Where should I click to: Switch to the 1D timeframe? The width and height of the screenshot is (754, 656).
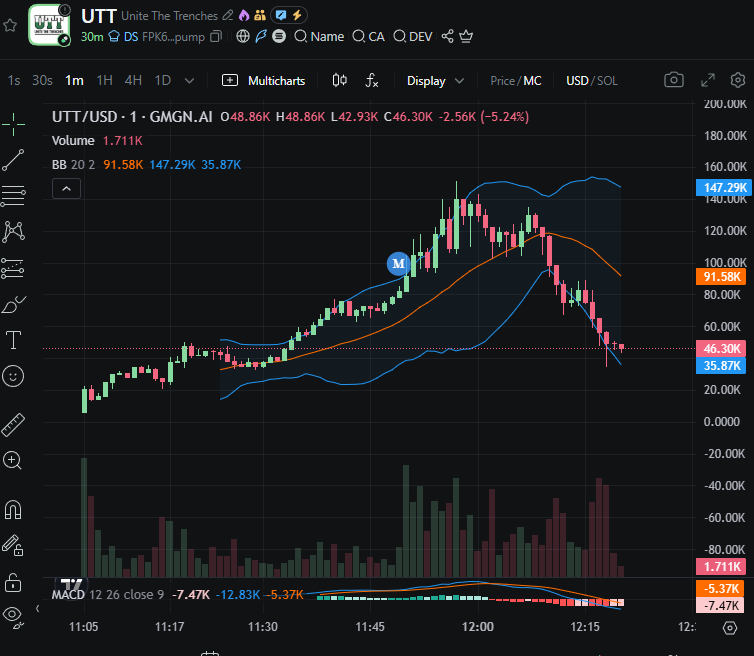tap(163, 81)
